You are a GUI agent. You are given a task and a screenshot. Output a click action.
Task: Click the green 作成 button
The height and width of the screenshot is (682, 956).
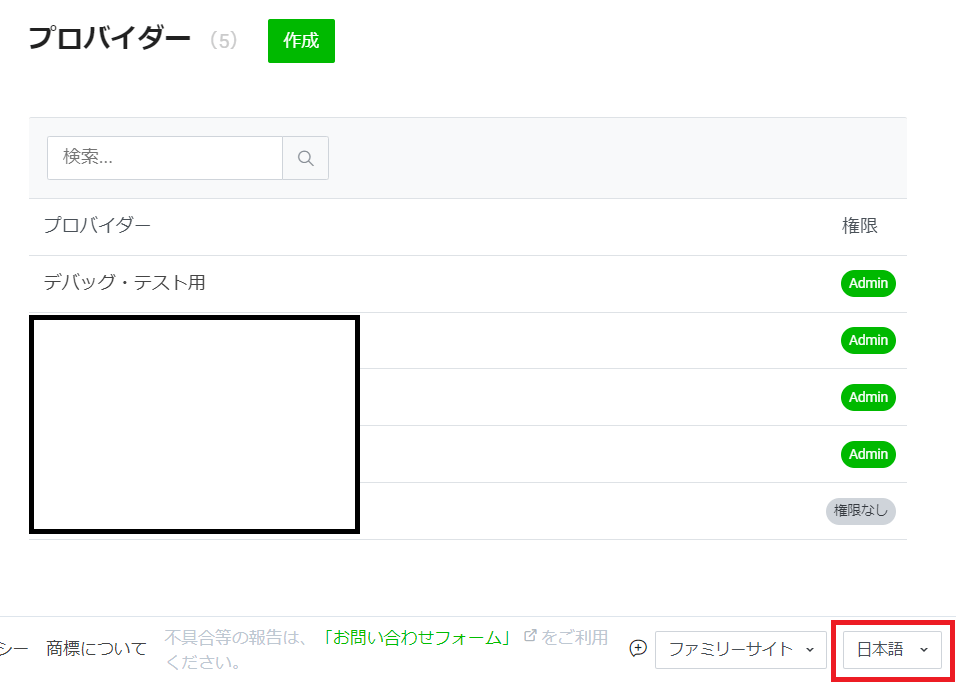(301, 41)
